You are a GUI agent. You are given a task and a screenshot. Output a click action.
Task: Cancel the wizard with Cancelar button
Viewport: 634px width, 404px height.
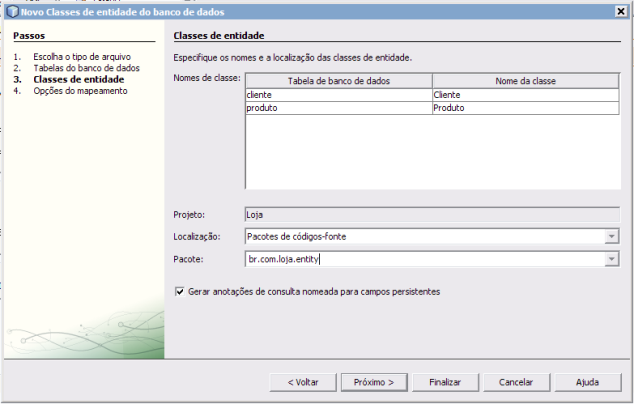(x=515, y=382)
